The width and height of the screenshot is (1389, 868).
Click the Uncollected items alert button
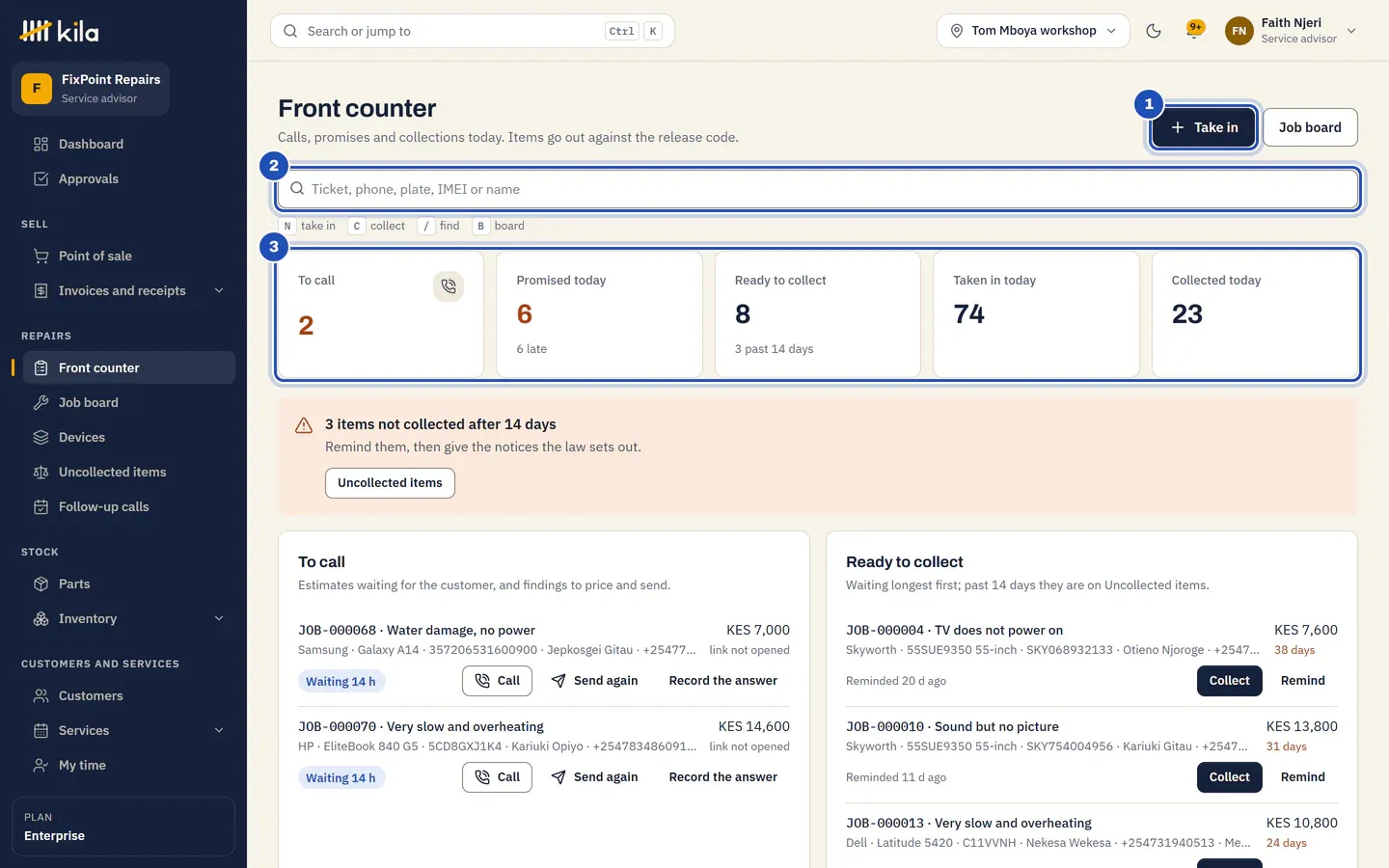pos(390,483)
